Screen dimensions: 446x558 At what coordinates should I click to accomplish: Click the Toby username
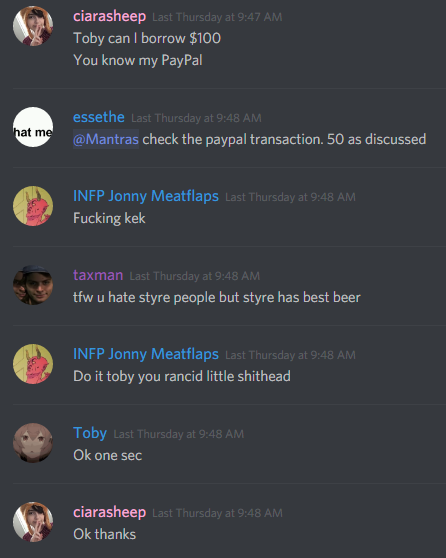[90, 433]
